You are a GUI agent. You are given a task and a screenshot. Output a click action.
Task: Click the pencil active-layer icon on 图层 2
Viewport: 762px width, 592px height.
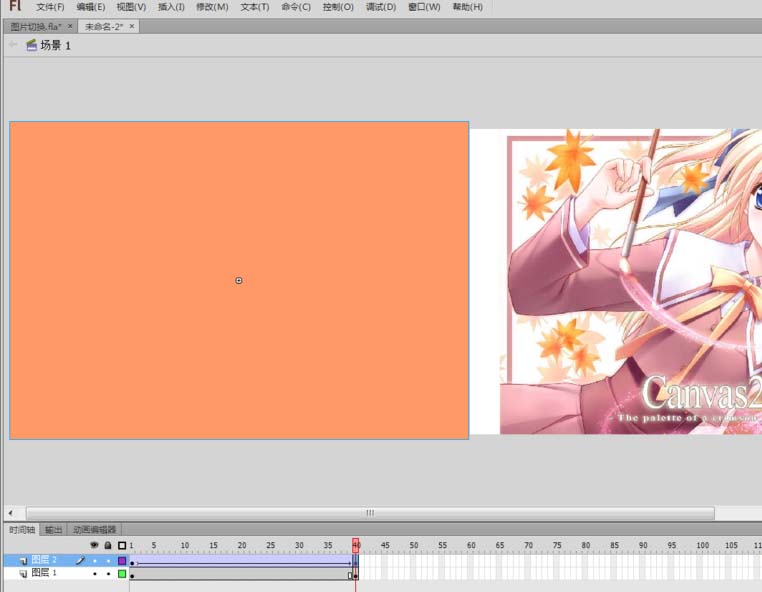80,560
